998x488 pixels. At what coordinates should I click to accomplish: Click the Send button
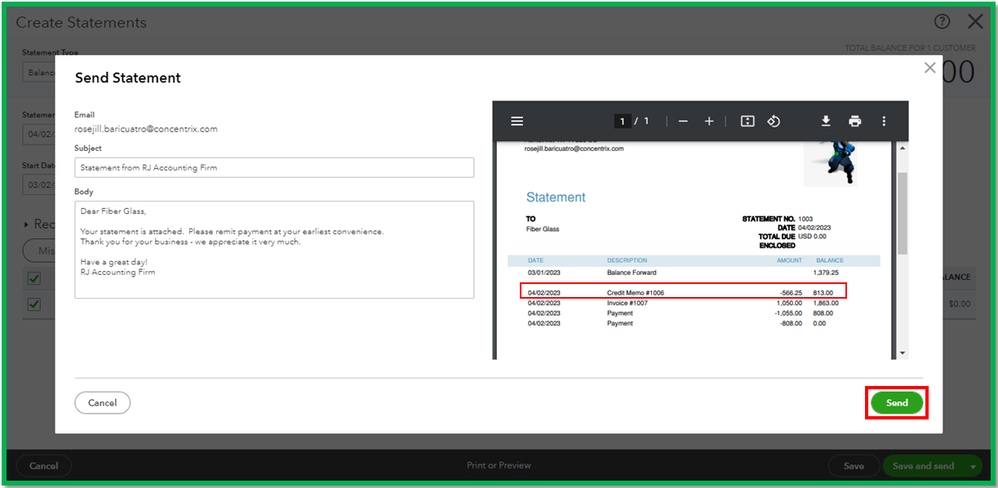tap(897, 403)
